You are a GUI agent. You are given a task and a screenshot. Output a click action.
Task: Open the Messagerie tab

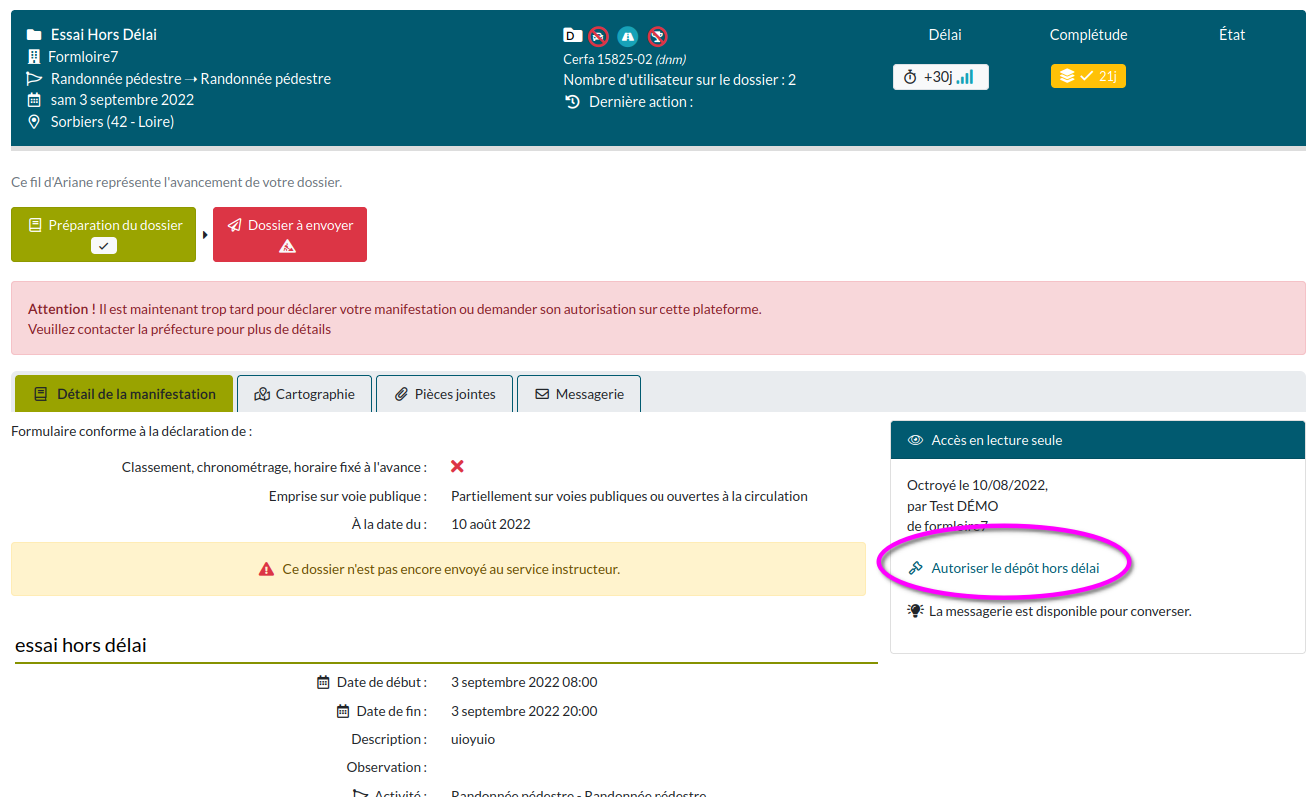(x=578, y=394)
